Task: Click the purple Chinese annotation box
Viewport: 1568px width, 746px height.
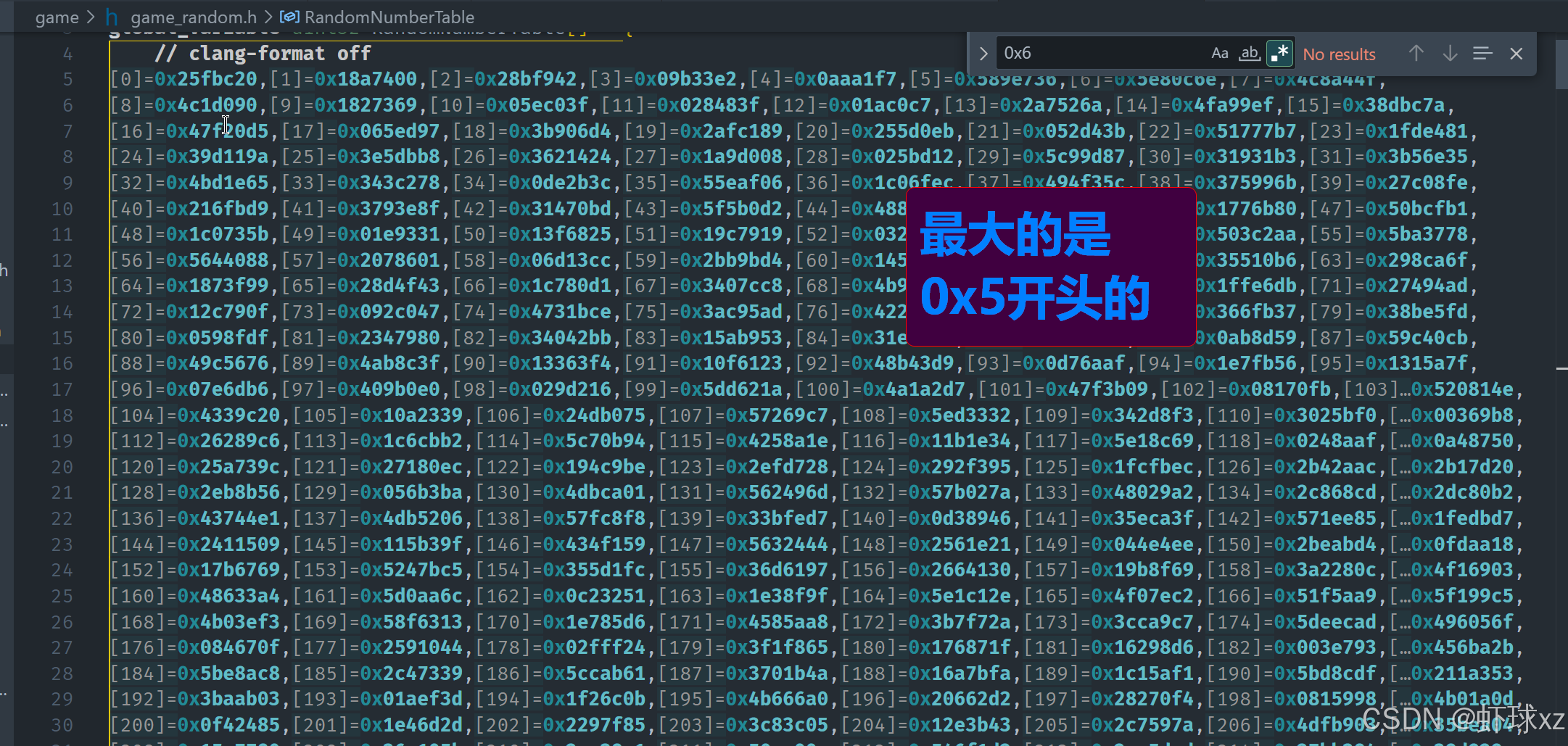Action: [1051, 267]
